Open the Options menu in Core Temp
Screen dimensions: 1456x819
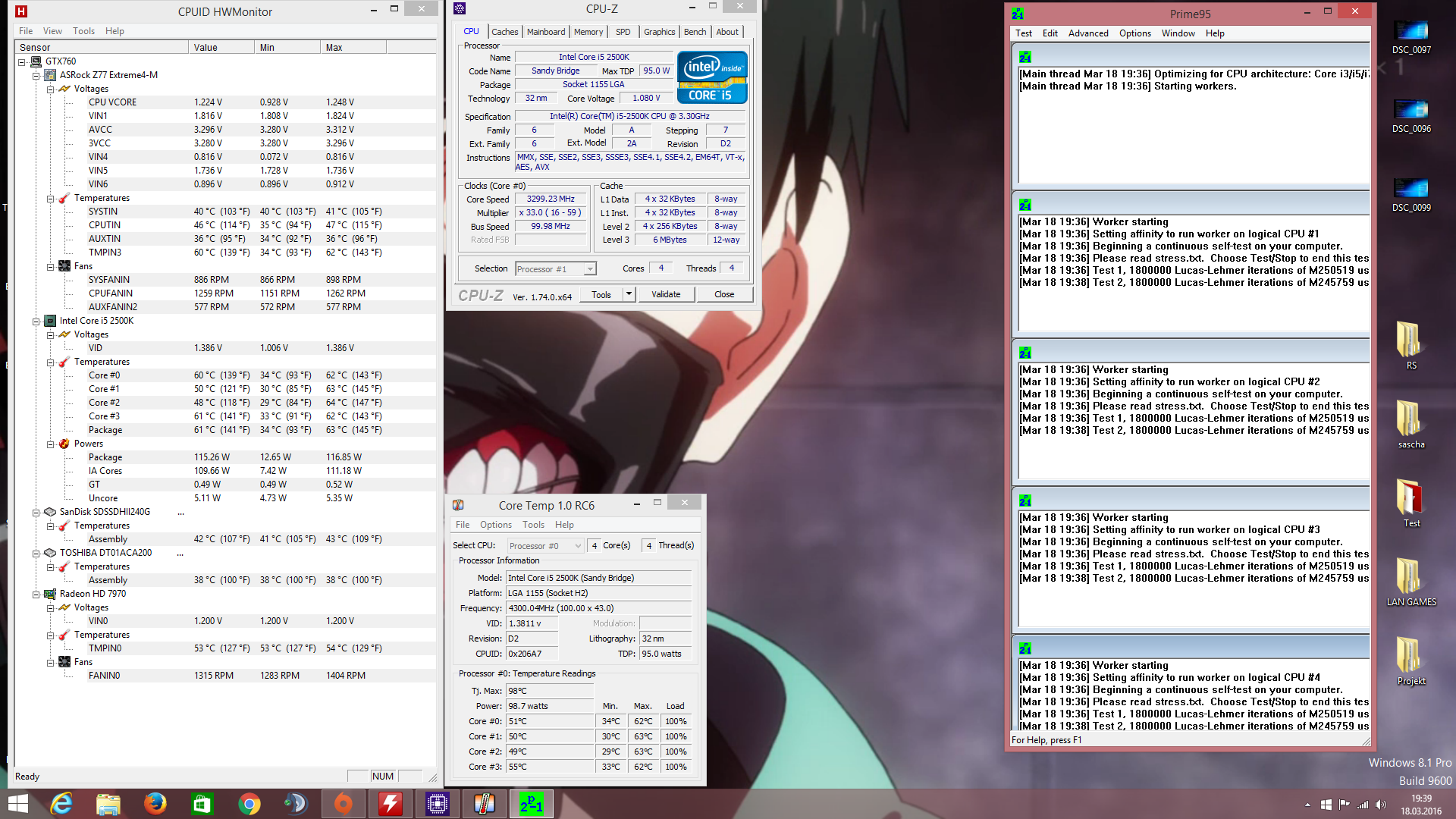[x=495, y=525]
